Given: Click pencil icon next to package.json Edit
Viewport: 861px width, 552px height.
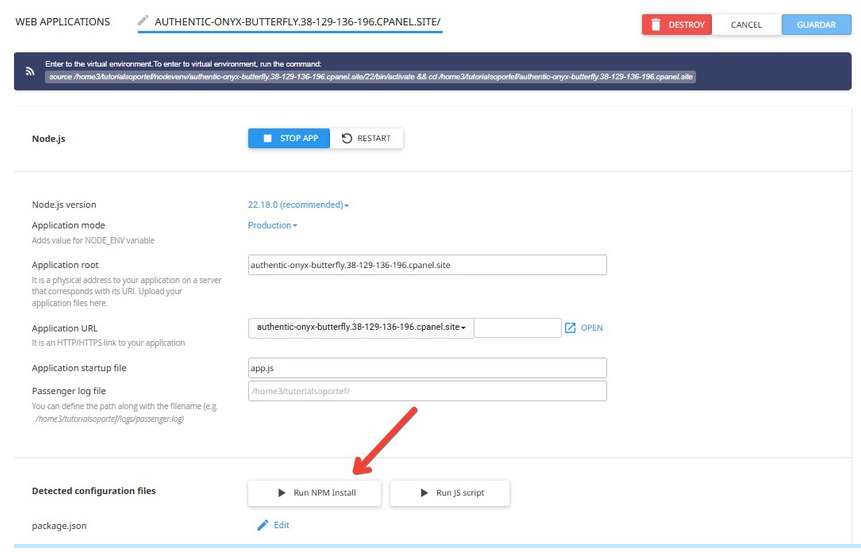Looking at the screenshot, I should tap(262, 525).
